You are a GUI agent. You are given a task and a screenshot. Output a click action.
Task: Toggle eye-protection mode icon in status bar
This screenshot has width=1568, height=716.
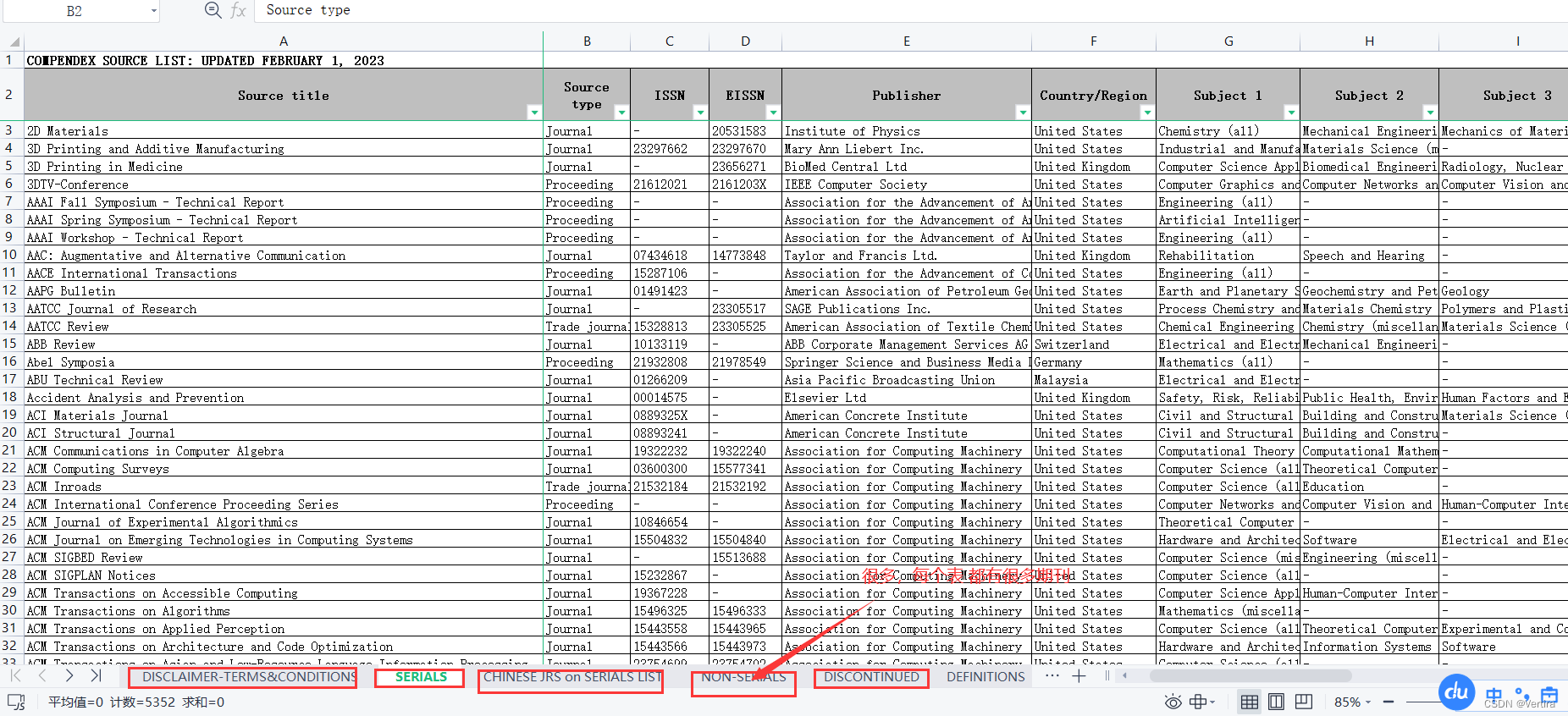pyautogui.click(x=1173, y=702)
